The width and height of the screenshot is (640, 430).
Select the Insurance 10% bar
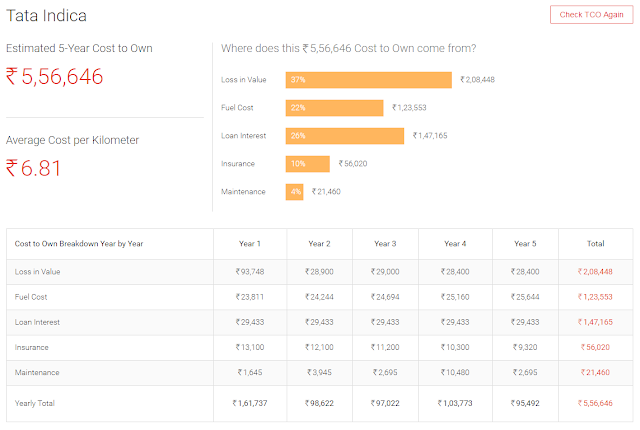tap(308, 164)
